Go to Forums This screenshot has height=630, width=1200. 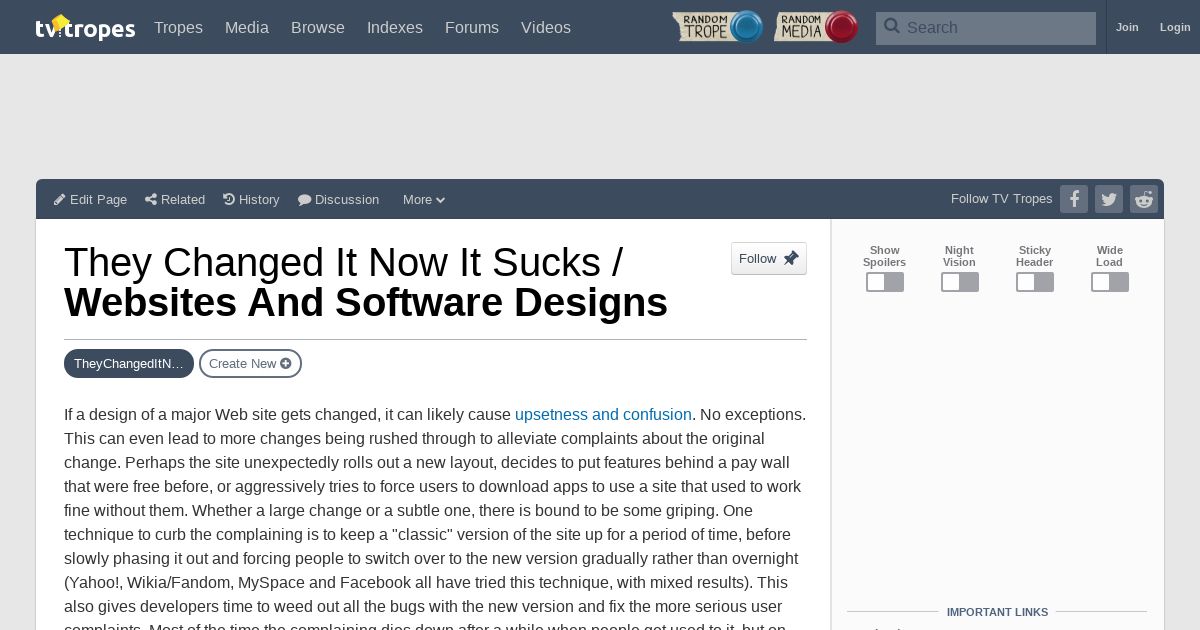coord(472,27)
